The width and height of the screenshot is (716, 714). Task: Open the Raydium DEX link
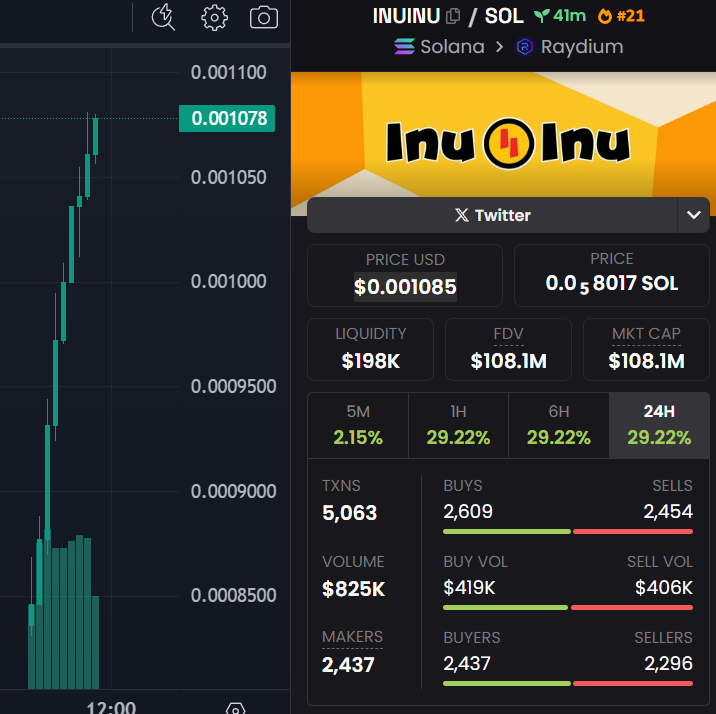tap(569, 47)
